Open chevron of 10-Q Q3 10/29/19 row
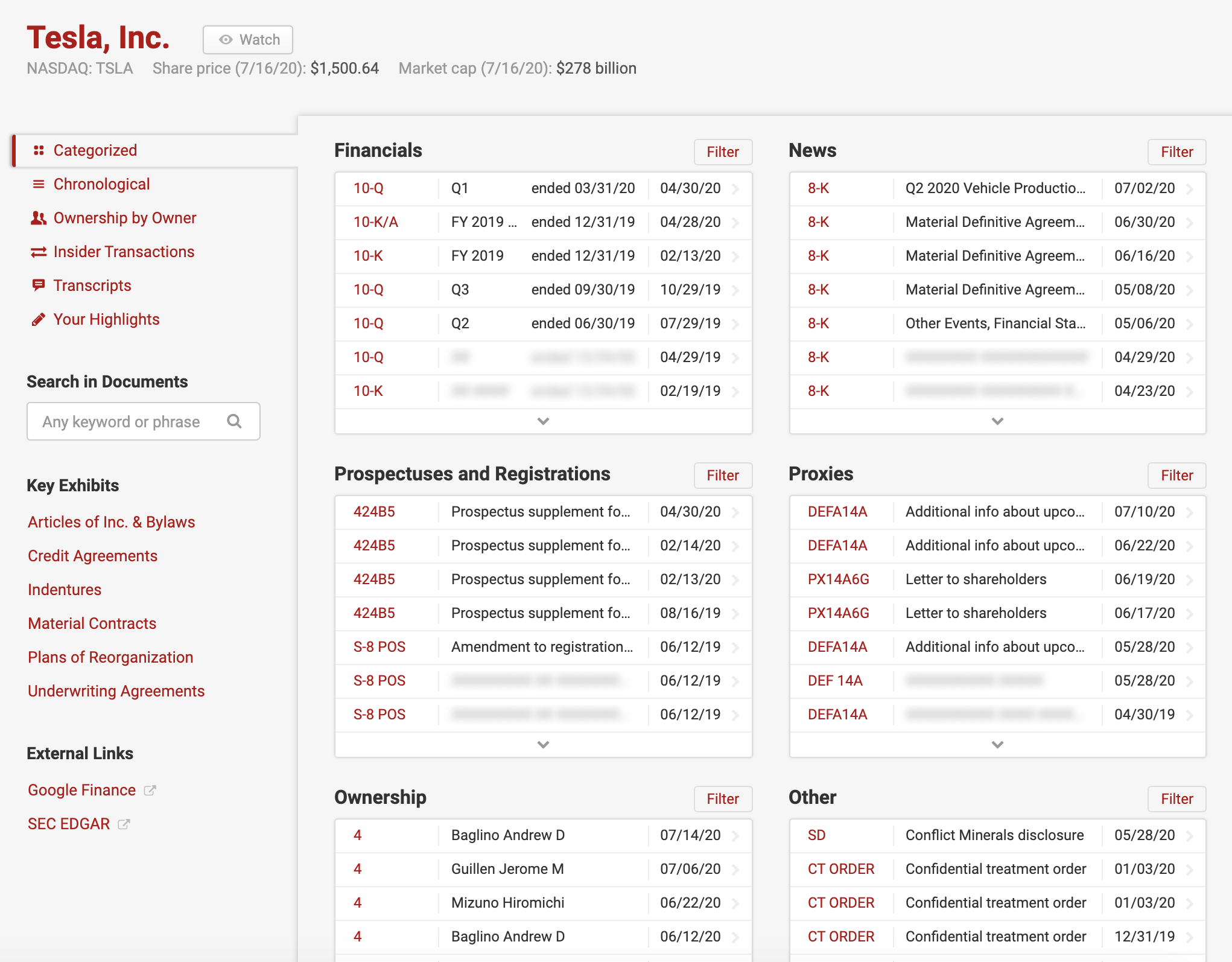This screenshot has width=1232, height=962. pos(736,290)
